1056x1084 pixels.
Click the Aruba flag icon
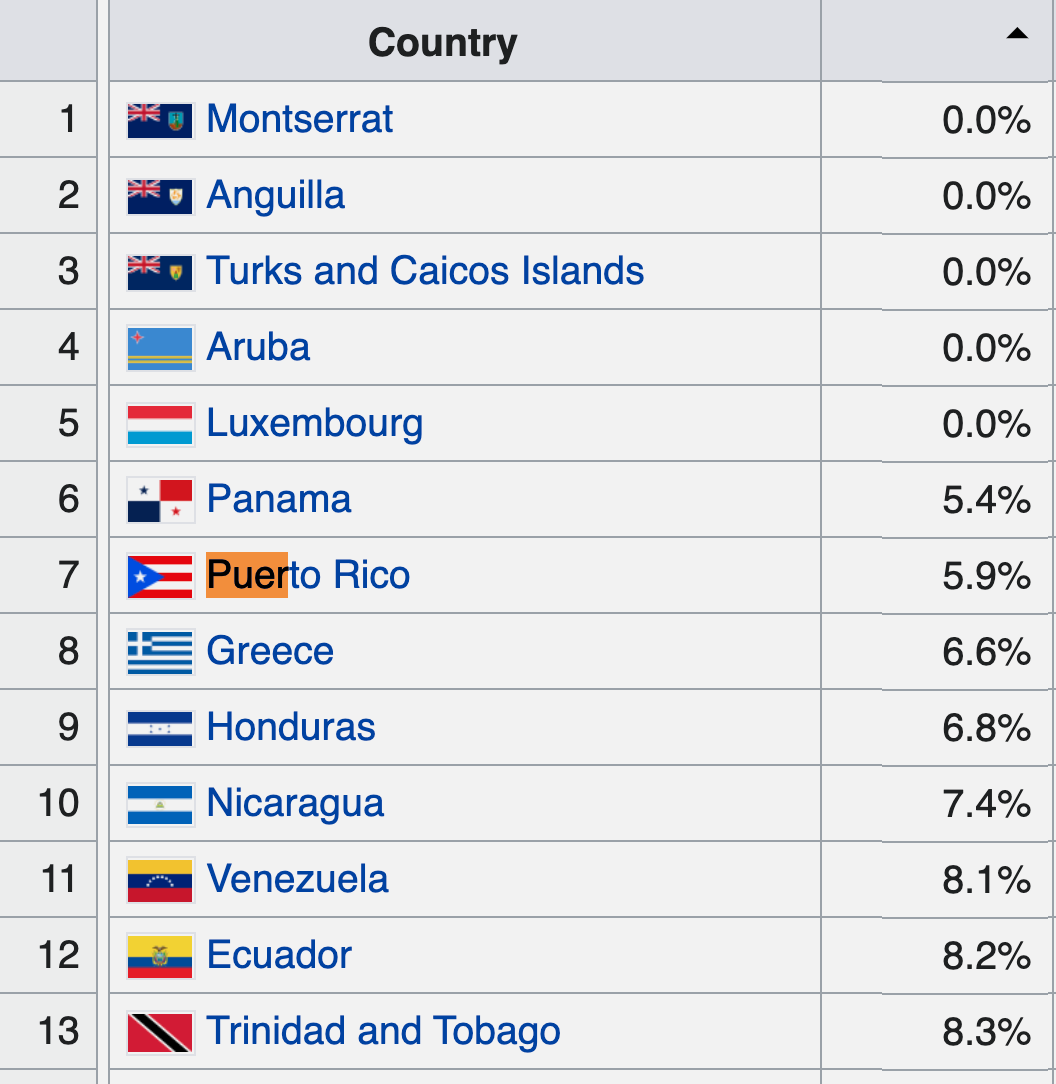[160, 348]
